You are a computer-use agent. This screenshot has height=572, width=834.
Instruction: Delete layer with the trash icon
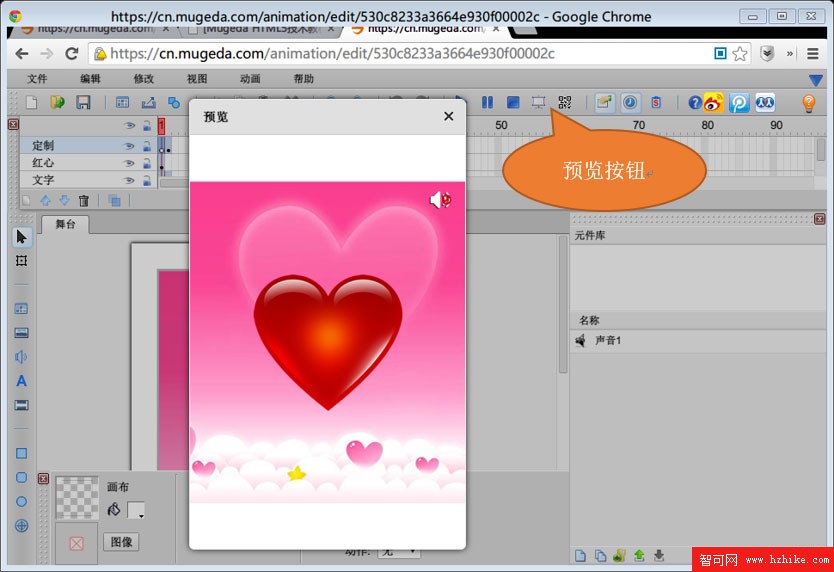click(84, 201)
